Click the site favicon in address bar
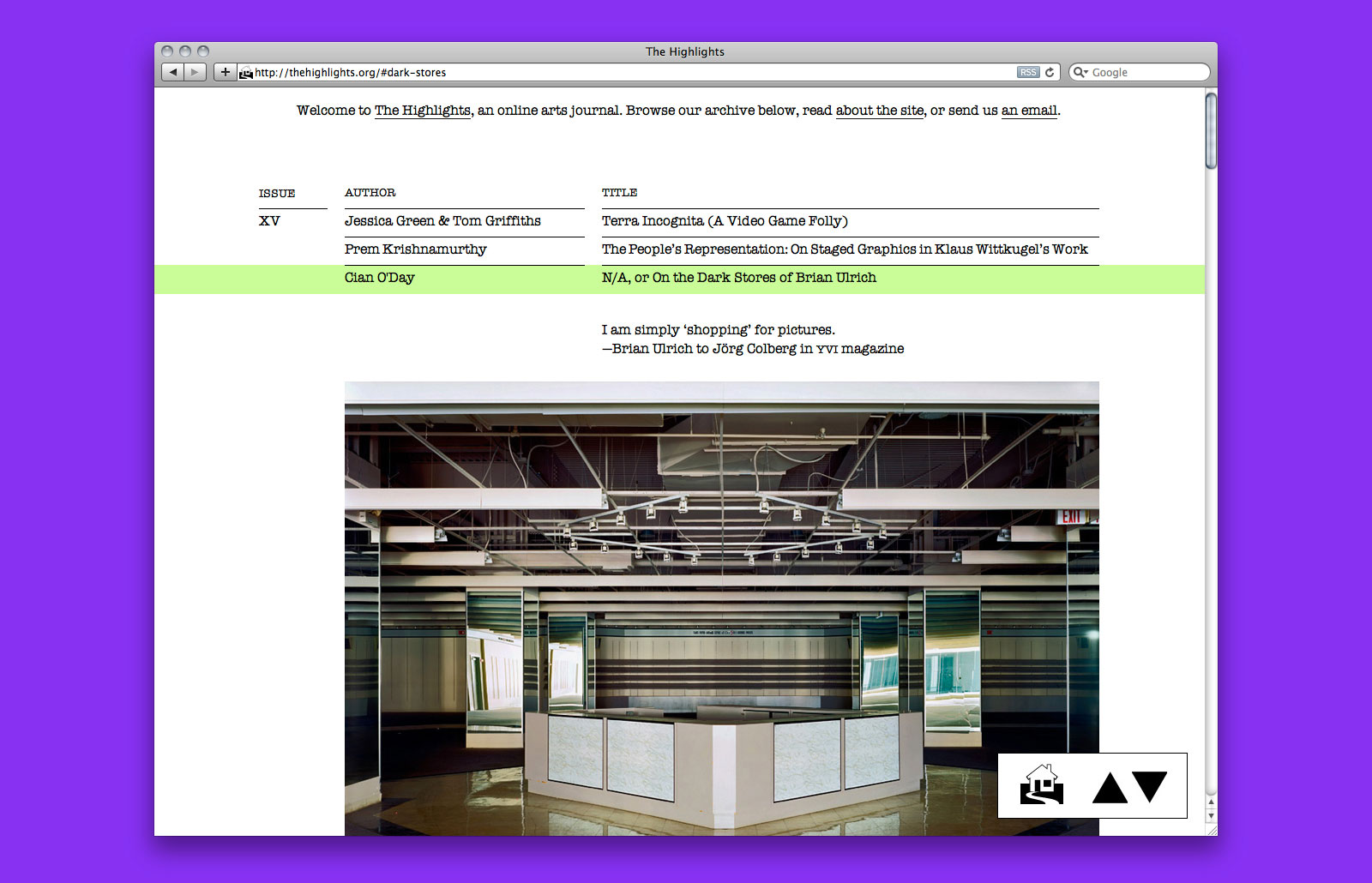Image resolution: width=1372 pixels, height=883 pixels. 246,73
